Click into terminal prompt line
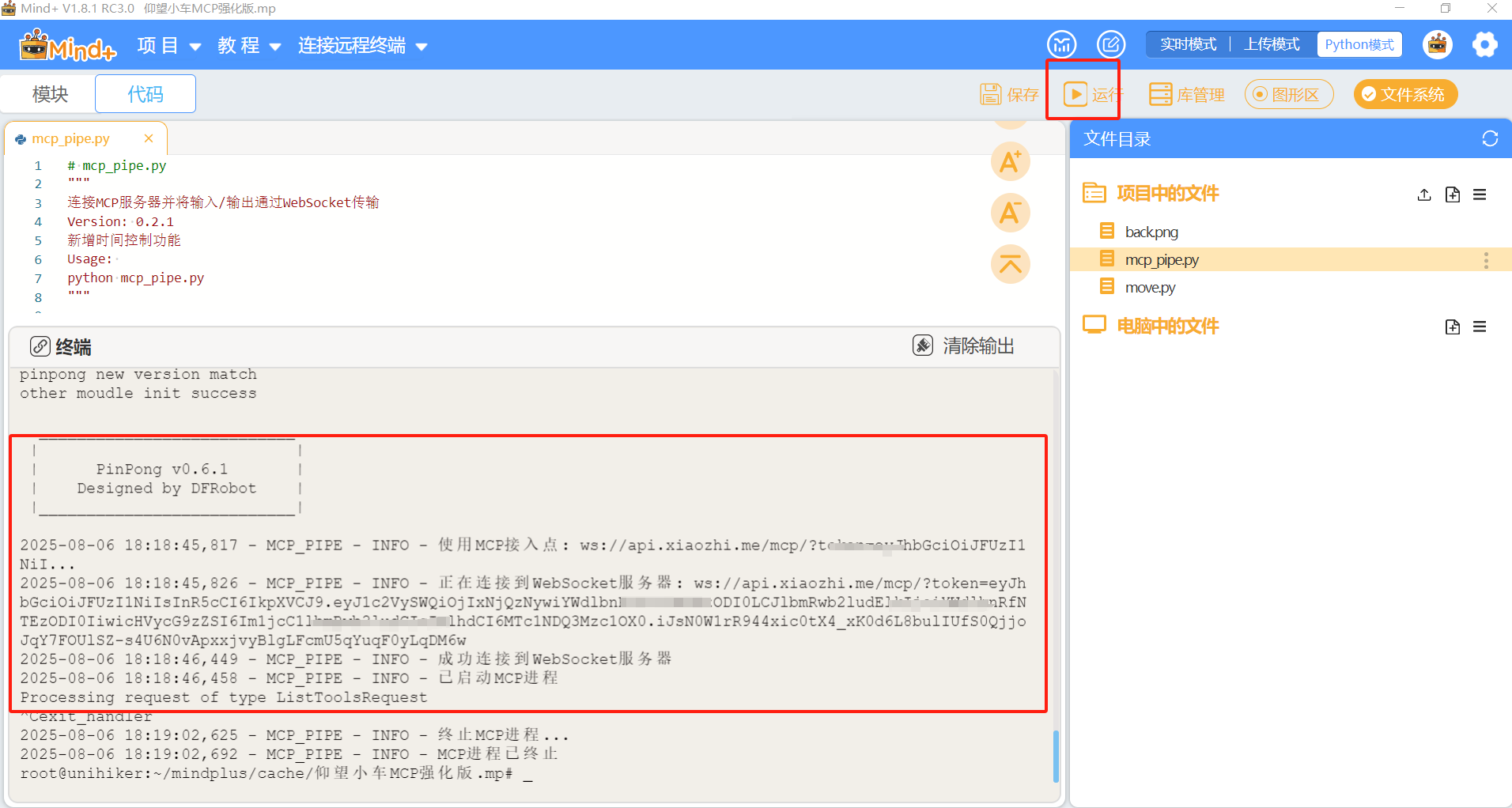This screenshot has height=808, width=1512. point(276,773)
